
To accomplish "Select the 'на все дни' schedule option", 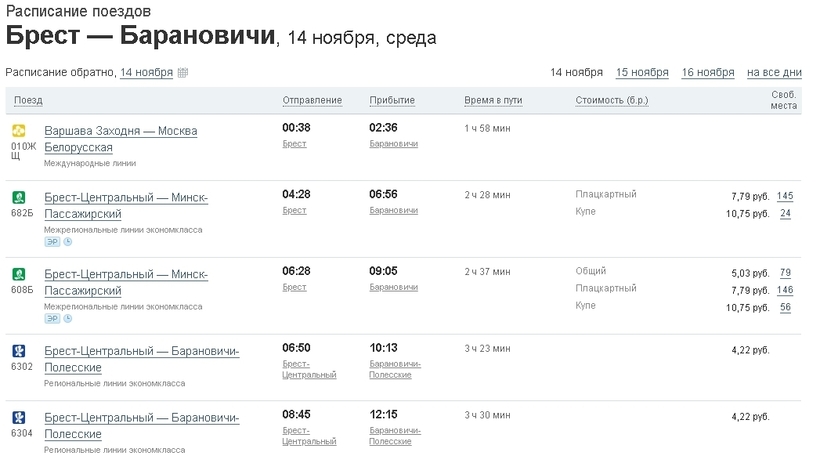I will 774,72.
